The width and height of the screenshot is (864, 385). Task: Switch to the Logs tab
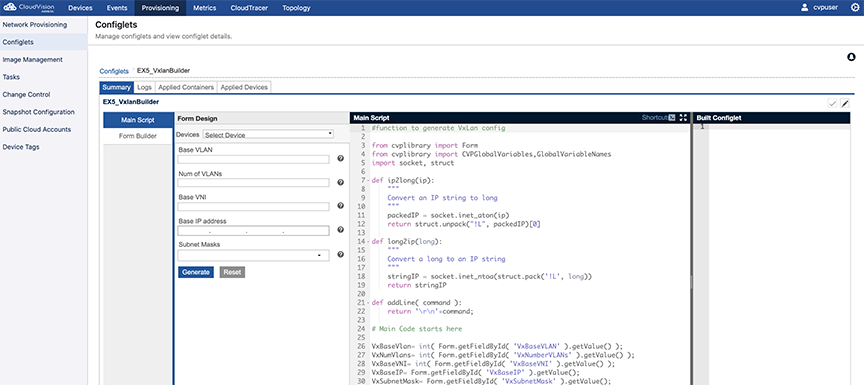[144, 87]
